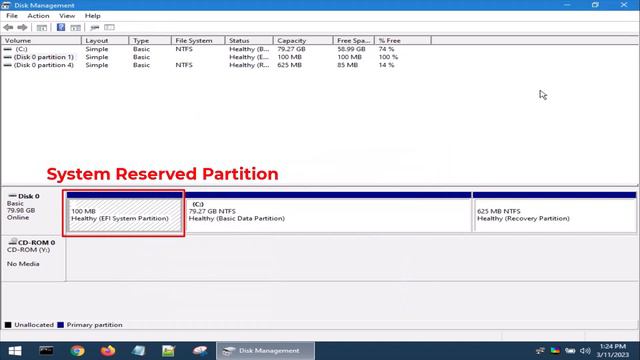640x360 pixels.
Task: Click the Healthy (B... status cell of (C:)
Action: click(x=249, y=49)
